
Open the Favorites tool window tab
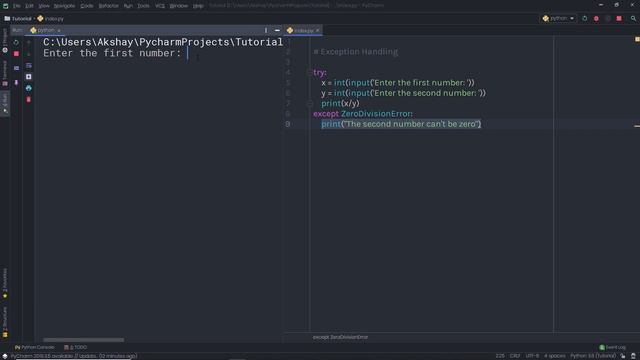(x=5, y=283)
